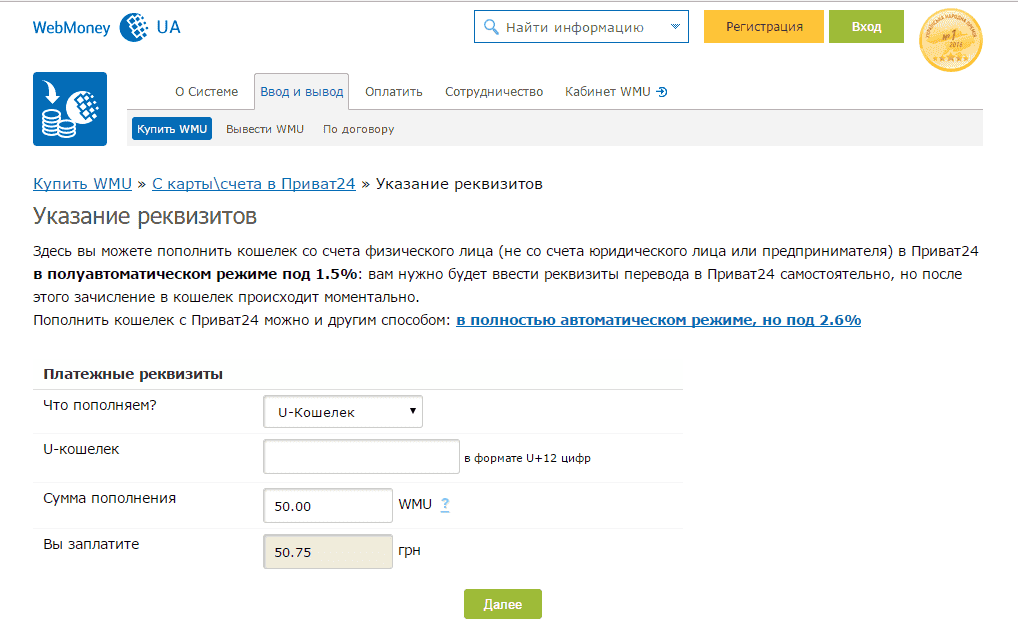
Task: Select Вывести WMU submenu item
Action: (265, 129)
